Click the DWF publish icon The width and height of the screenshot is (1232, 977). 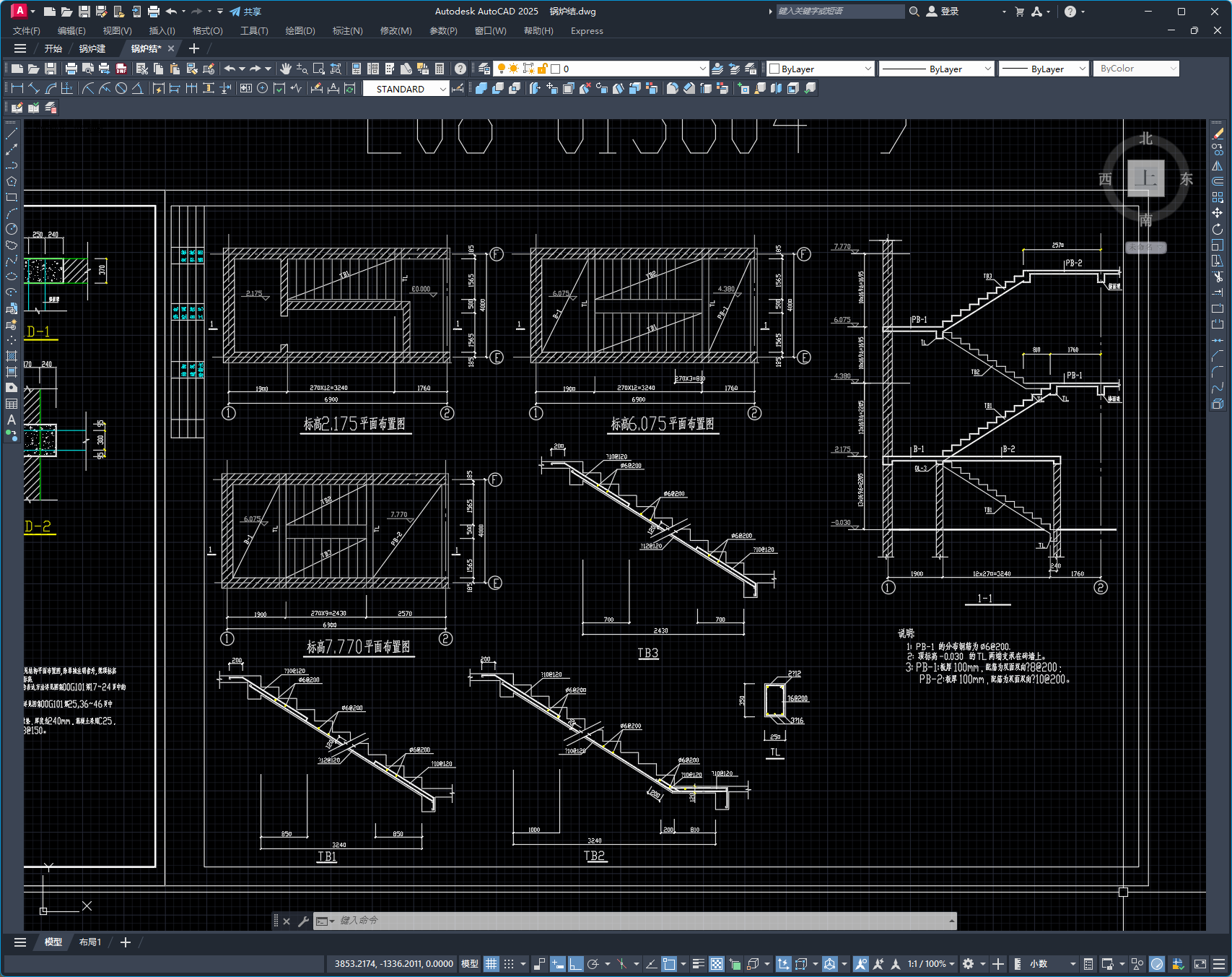pos(121,69)
